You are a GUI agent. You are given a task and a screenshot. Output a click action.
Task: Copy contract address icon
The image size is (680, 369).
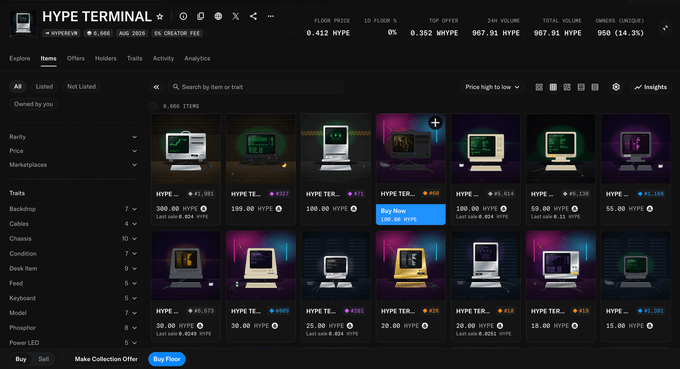pyautogui.click(x=200, y=16)
